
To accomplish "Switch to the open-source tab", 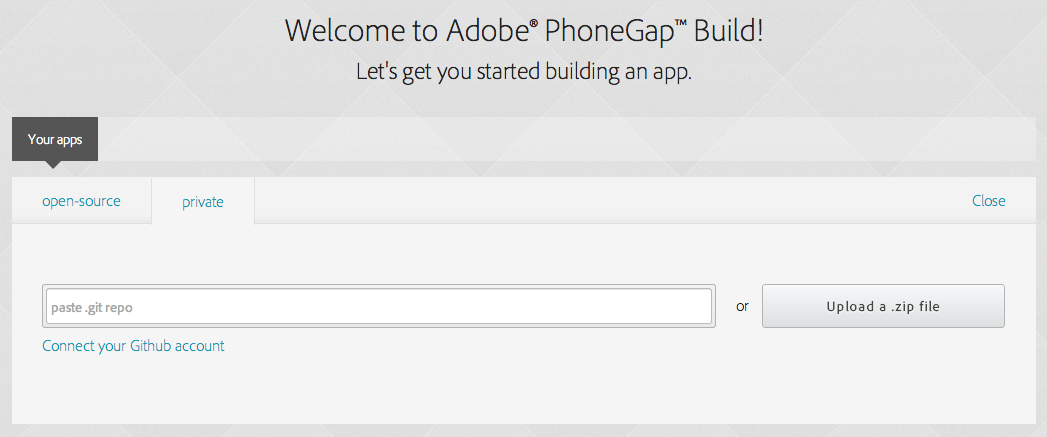I will click(81, 201).
